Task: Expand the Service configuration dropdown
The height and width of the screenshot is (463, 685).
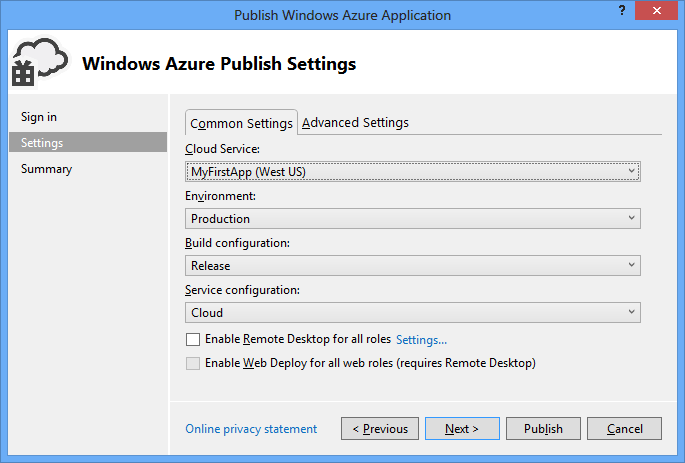Action: [413, 313]
